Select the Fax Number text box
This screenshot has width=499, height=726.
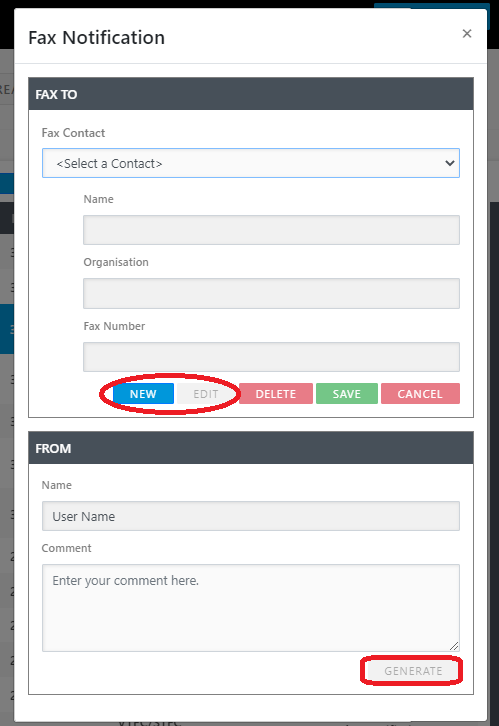[x=271, y=357]
